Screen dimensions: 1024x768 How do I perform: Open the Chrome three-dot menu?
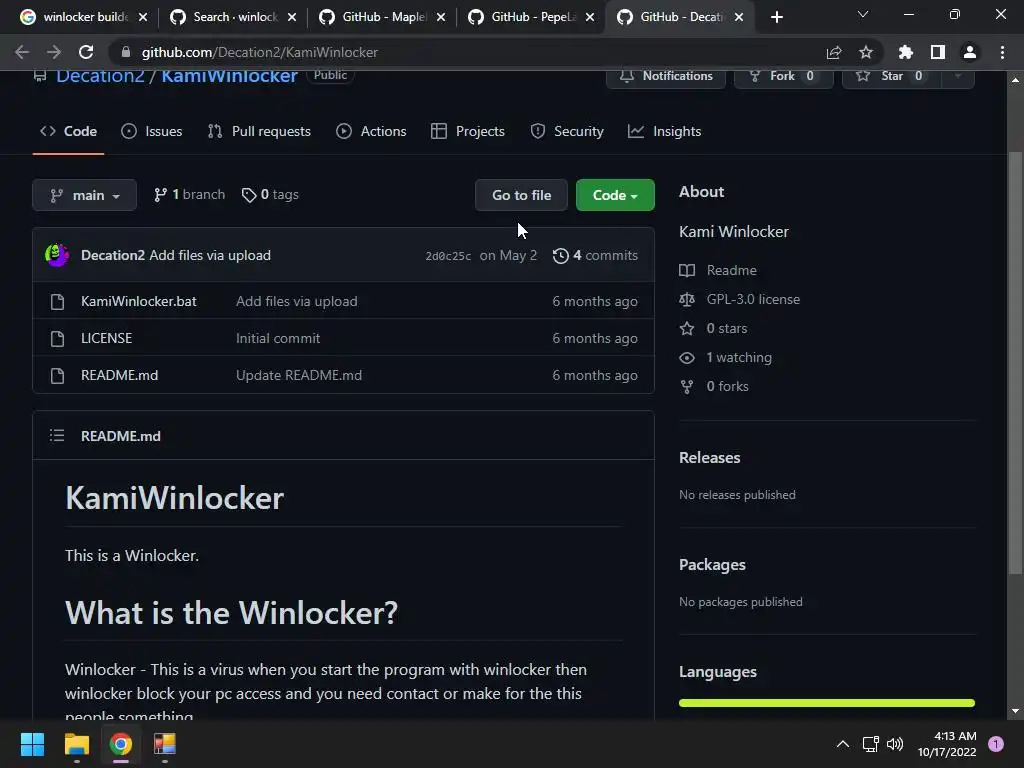[x=1002, y=52]
